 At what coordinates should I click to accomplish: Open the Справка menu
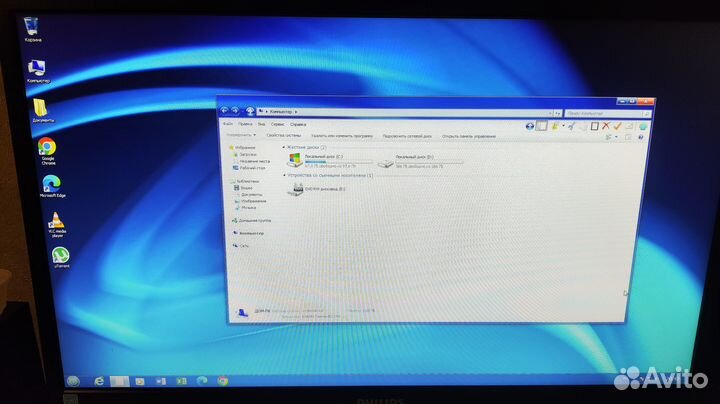(298, 125)
